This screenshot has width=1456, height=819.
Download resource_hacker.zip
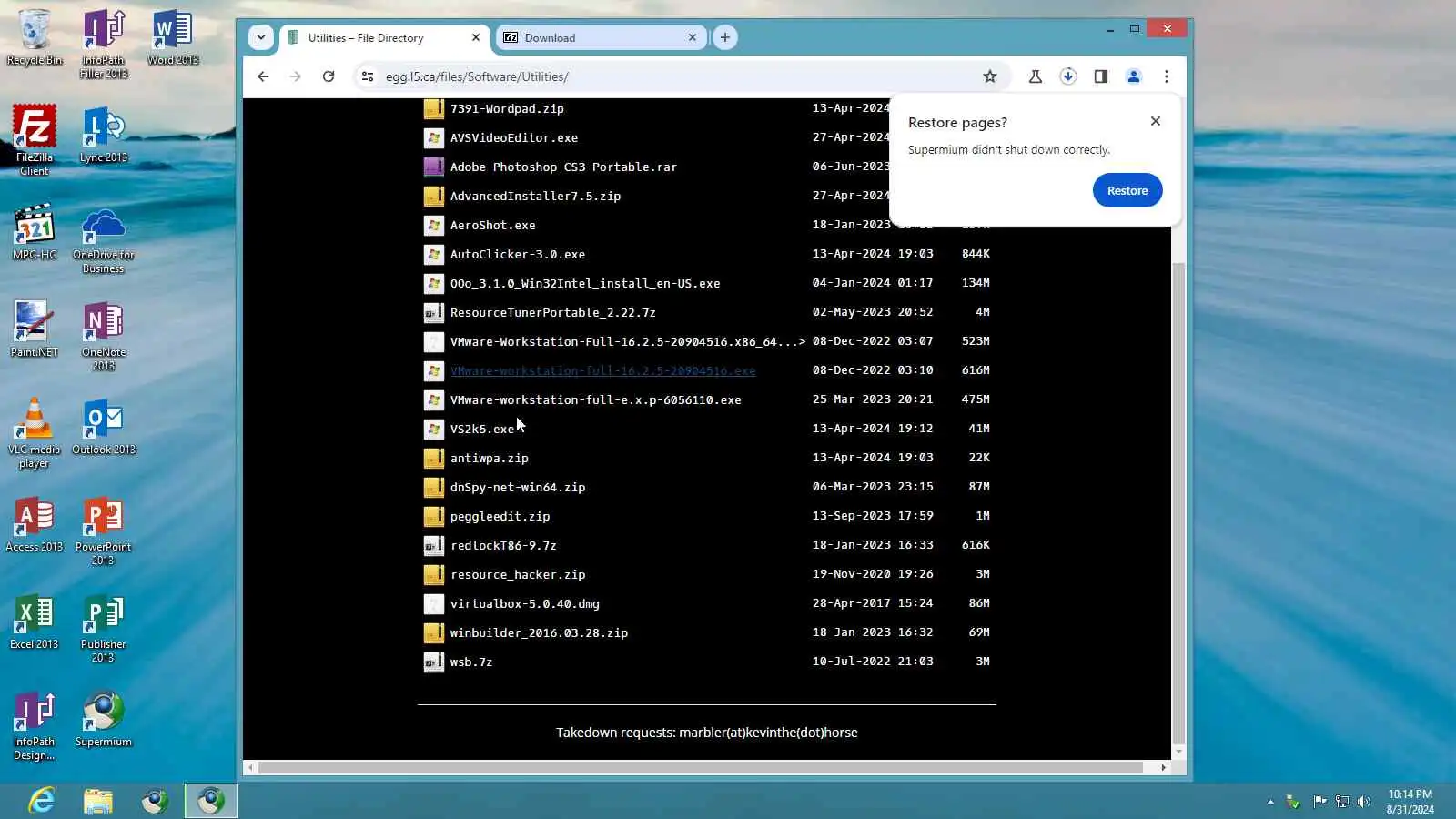tap(518, 574)
